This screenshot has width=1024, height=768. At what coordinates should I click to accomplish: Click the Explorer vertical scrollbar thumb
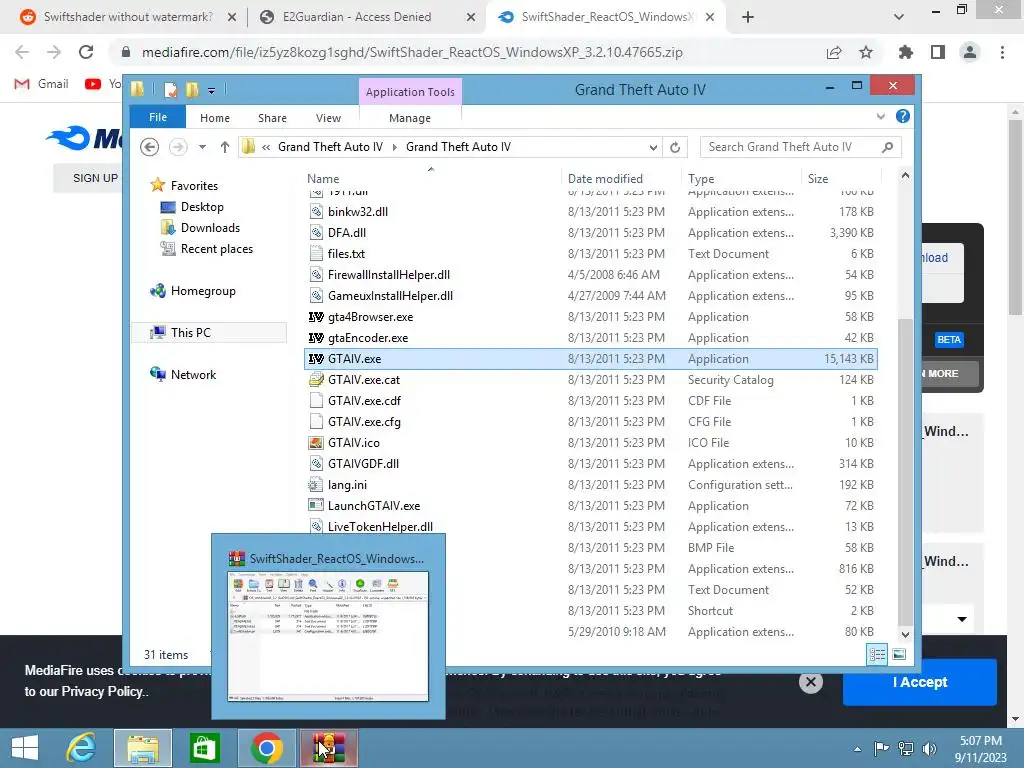[x=905, y=470]
